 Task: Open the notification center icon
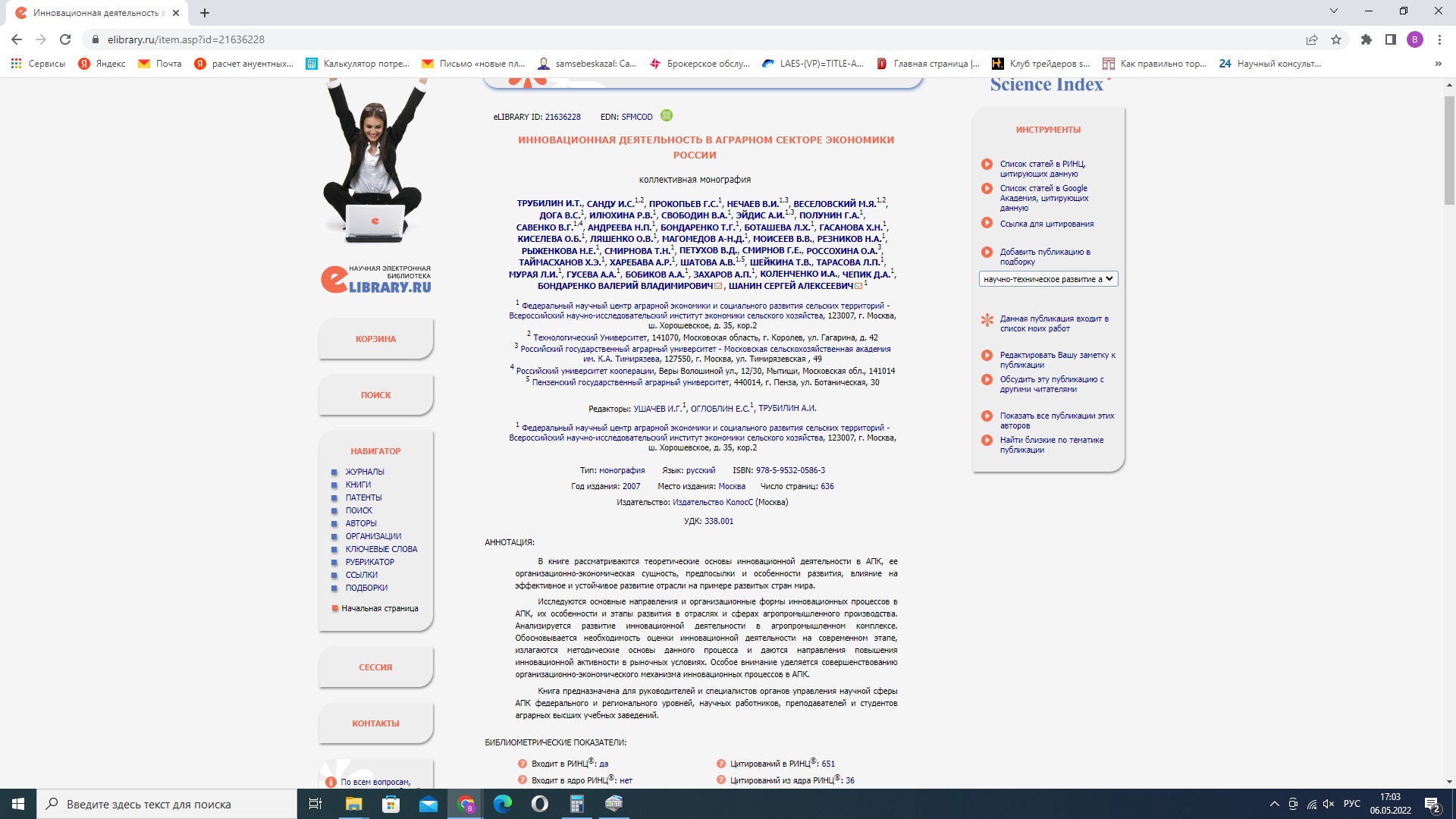[1432, 804]
